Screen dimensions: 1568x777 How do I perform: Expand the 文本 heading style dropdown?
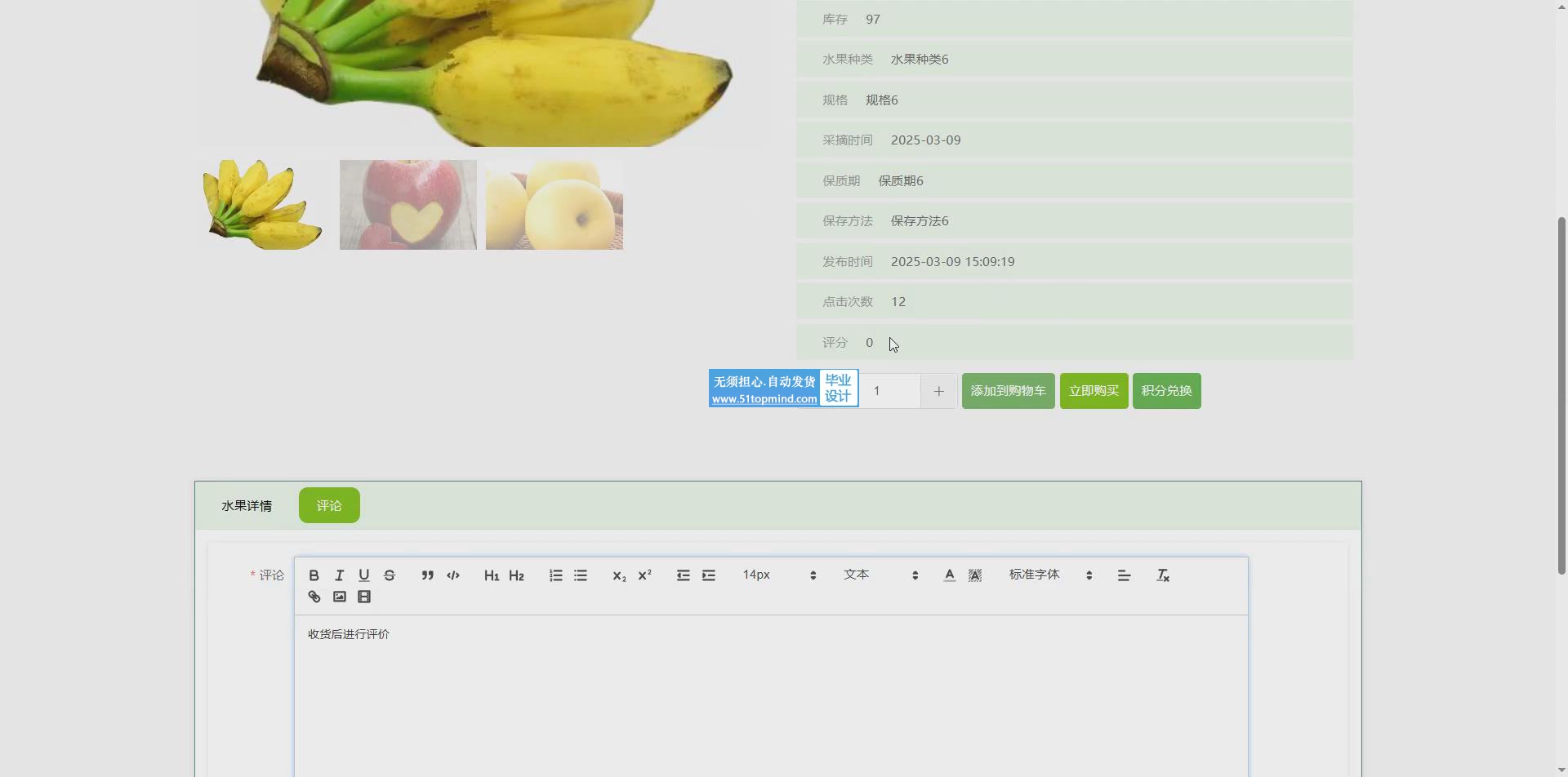[x=880, y=575]
